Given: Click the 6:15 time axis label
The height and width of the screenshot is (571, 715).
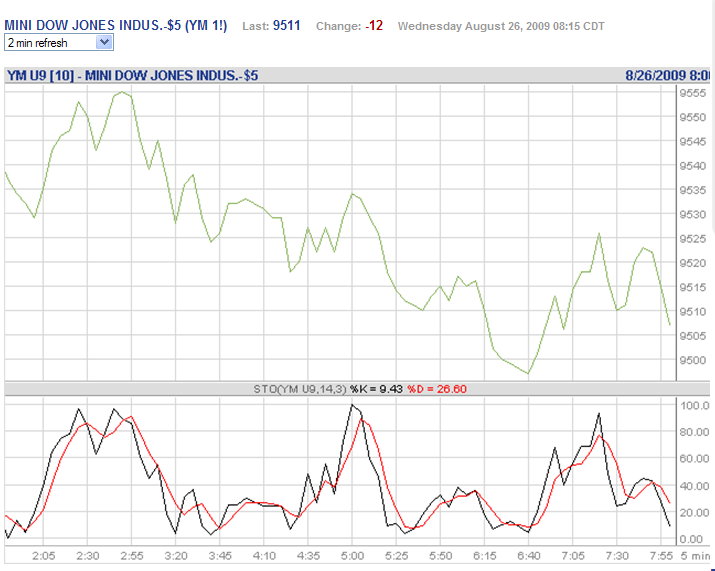Looking at the screenshot, I should point(485,556).
